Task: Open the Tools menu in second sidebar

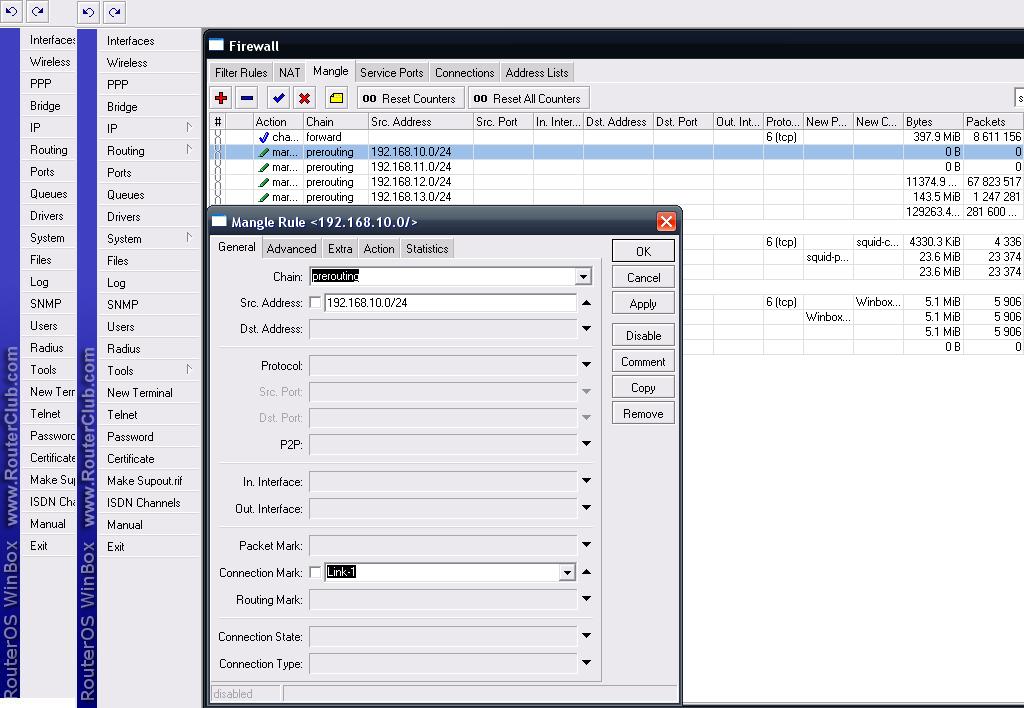Action: coord(148,370)
